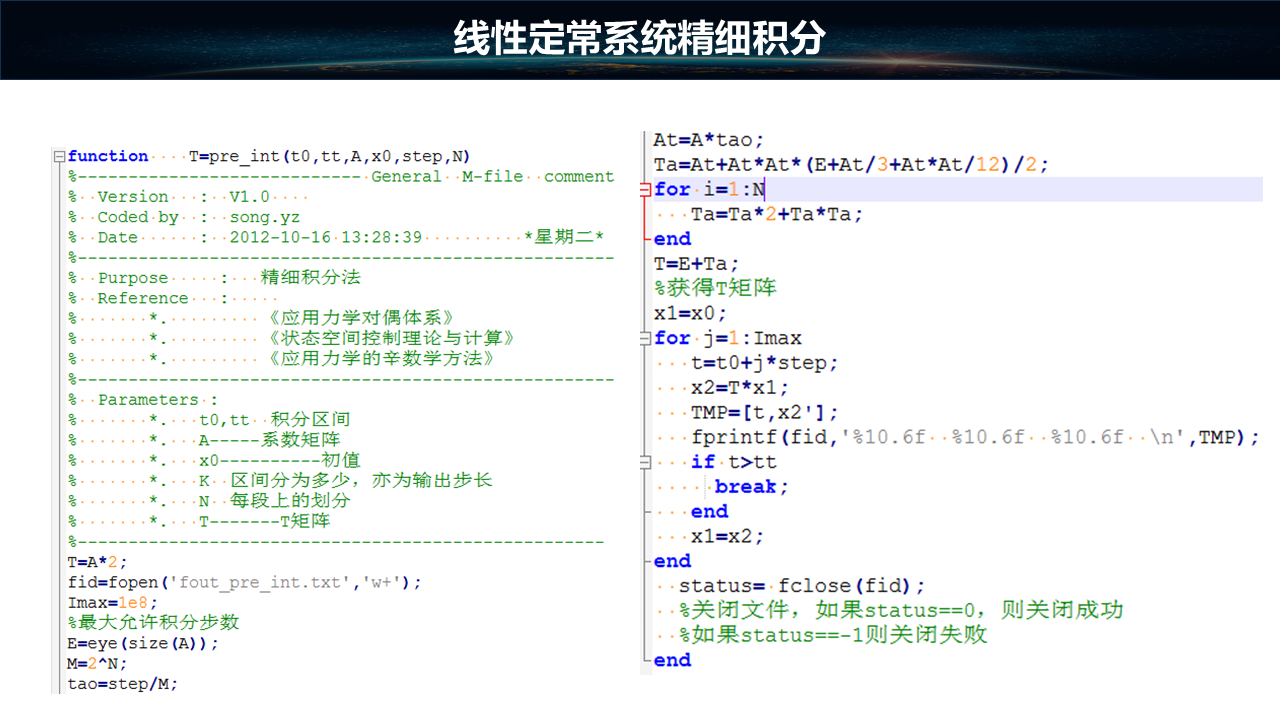Click the 'TMP=[t,x2'];' code line
This screenshot has width=1280, height=720.
pos(765,412)
